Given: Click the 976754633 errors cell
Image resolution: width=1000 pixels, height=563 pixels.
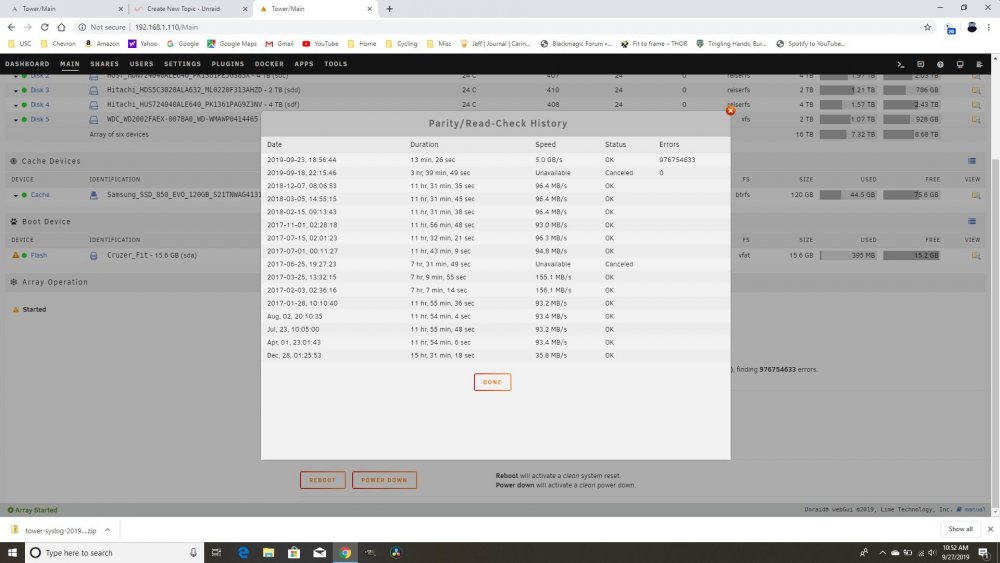Looking at the screenshot, I should click(677, 160).
